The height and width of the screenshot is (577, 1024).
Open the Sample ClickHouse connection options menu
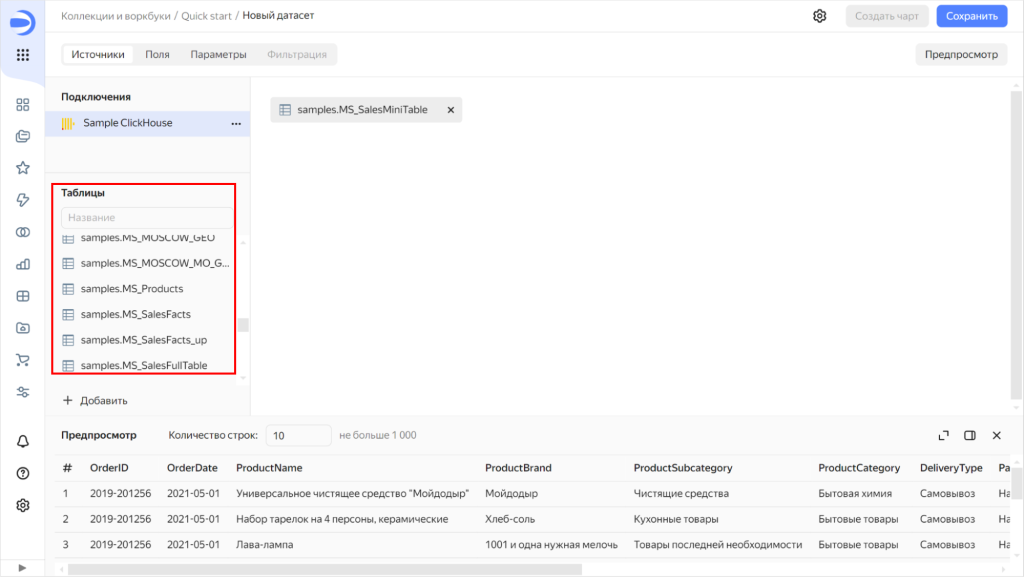pos(235,123)
